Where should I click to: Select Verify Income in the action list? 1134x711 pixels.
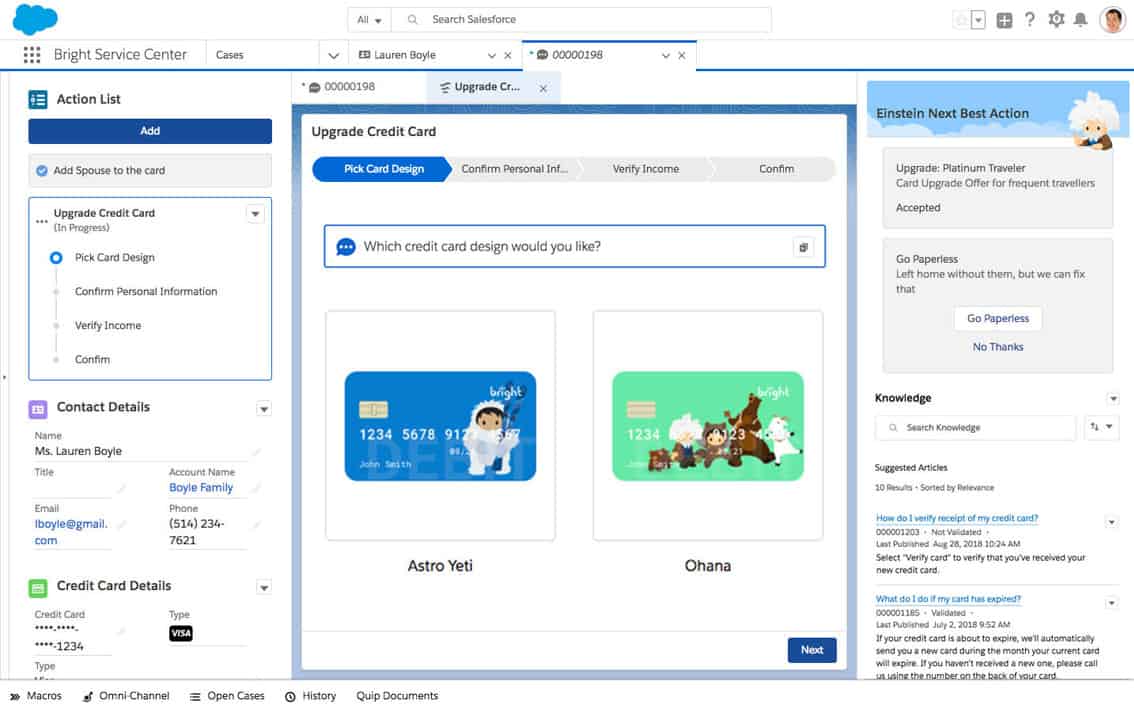coord(108,325)
